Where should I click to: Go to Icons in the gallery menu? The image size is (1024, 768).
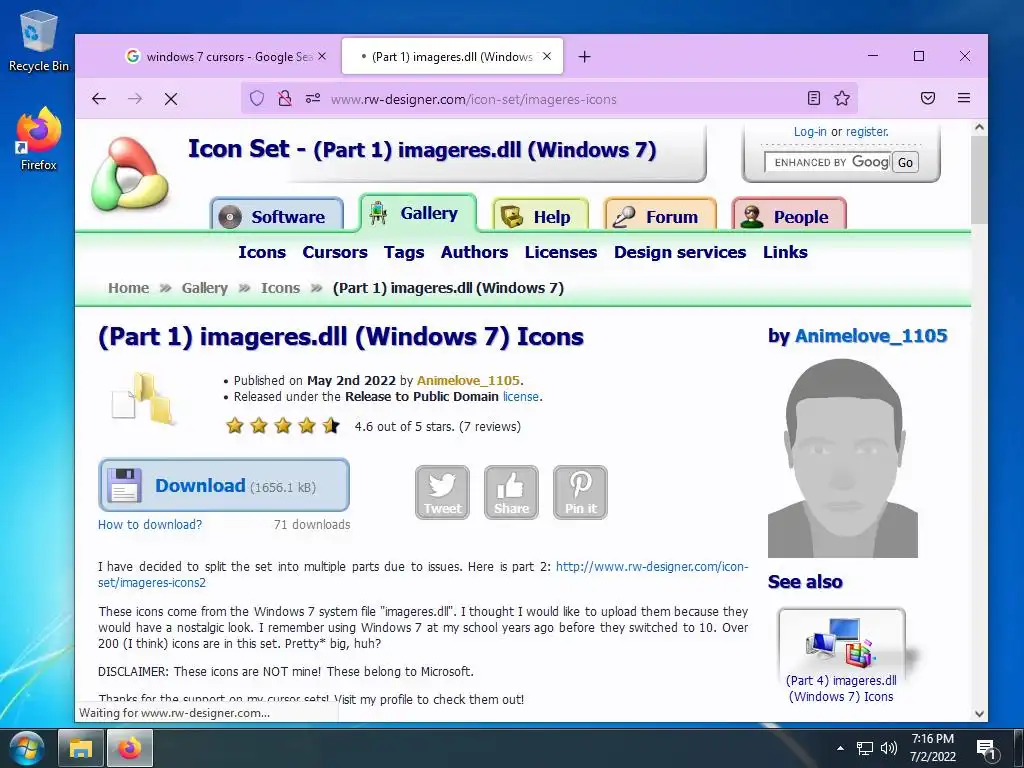pos(262,252)
